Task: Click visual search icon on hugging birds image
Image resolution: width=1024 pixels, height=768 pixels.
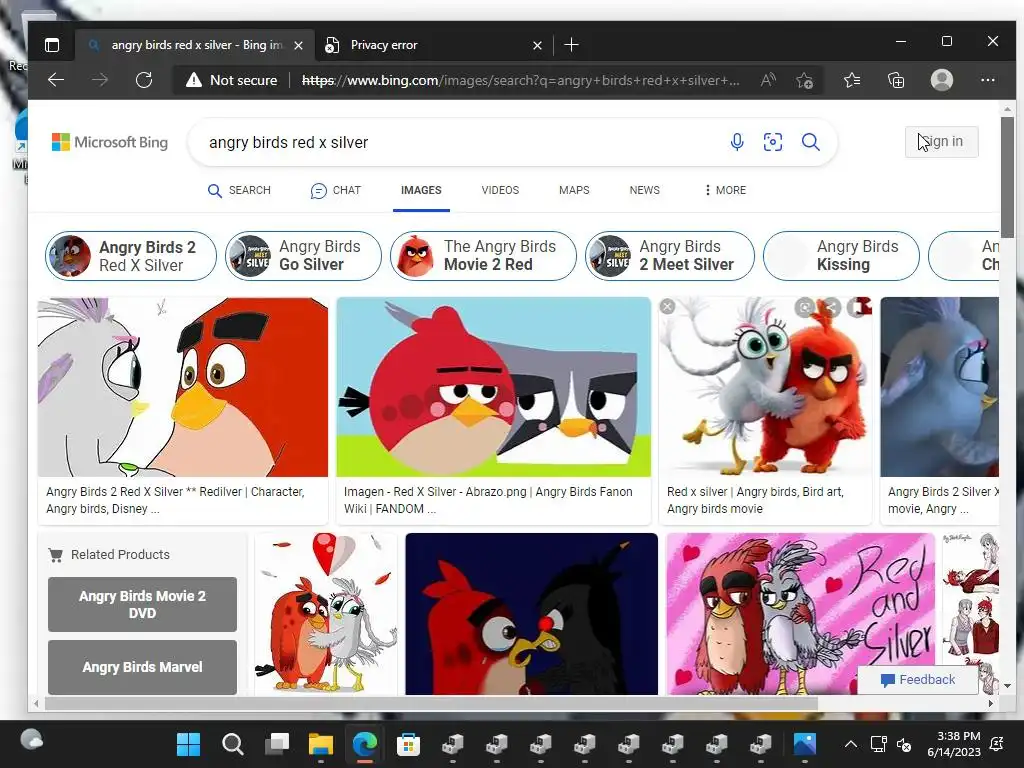Action: 805,306
